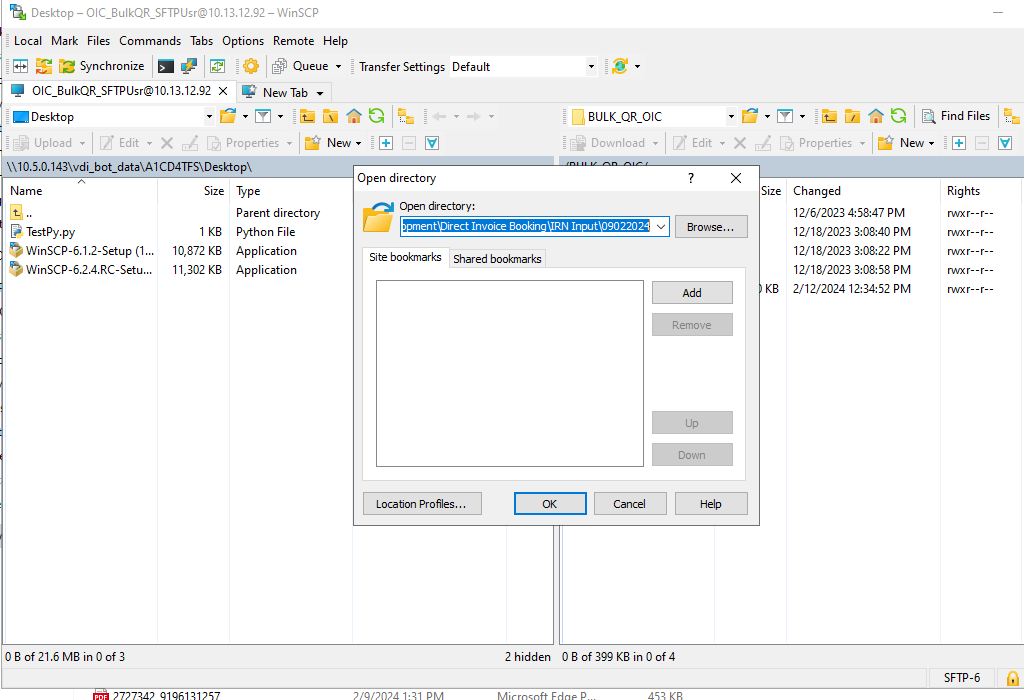Expand the New Tab dropdown arrow
1024x700 pixels.
tap(320, 93)
